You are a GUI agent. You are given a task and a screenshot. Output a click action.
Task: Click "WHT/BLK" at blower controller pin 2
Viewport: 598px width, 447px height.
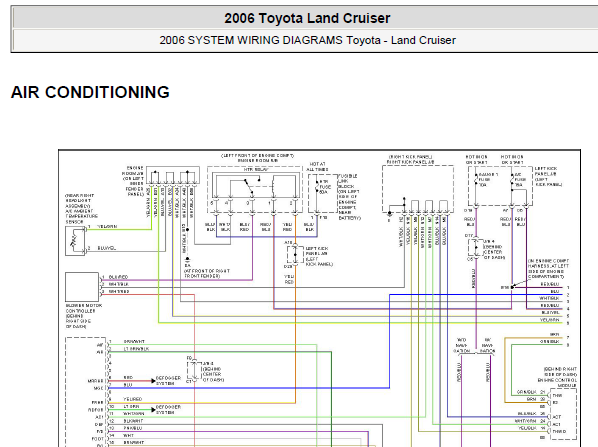pos(119,284)
